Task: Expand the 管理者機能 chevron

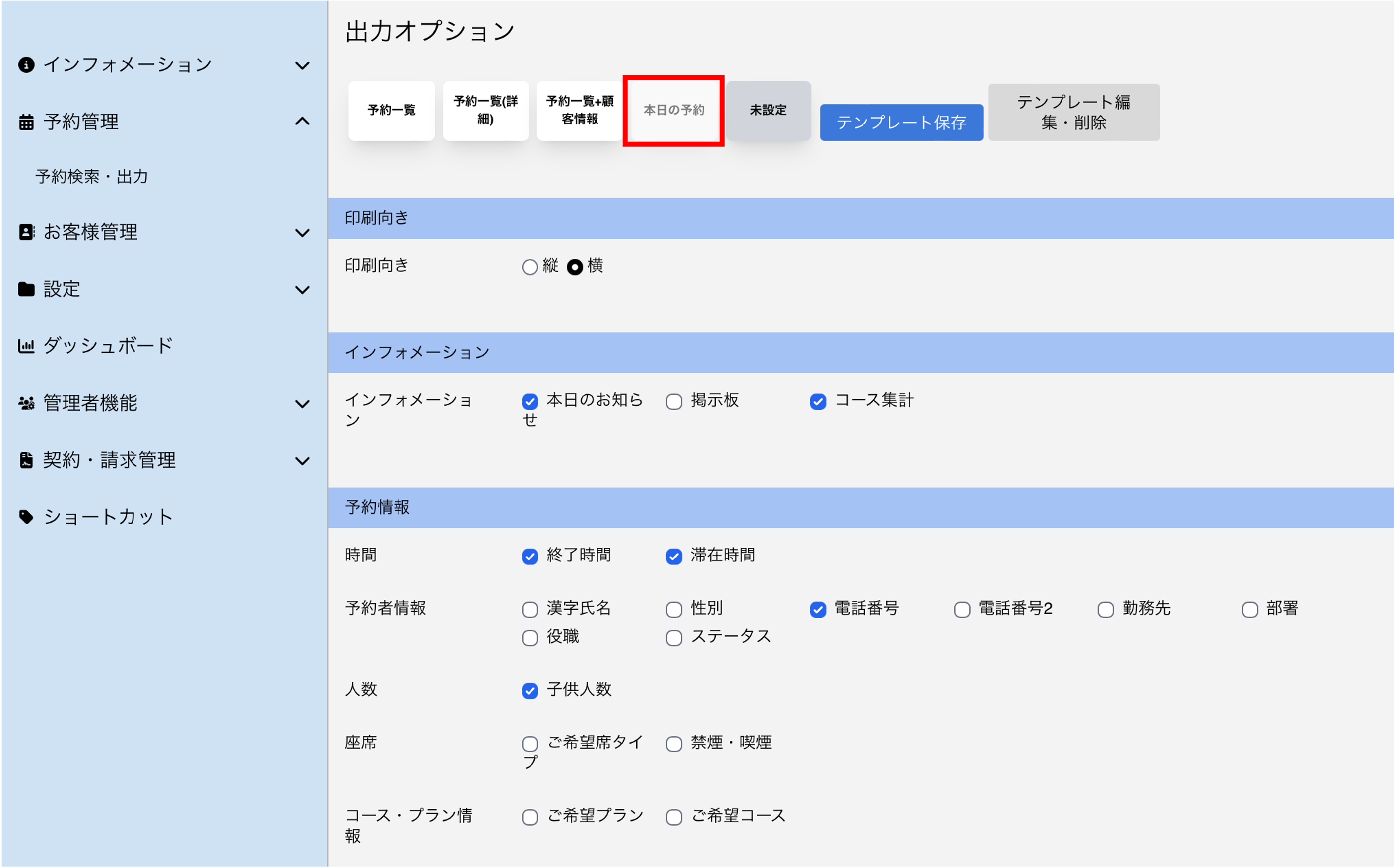Action: (302, 404)
